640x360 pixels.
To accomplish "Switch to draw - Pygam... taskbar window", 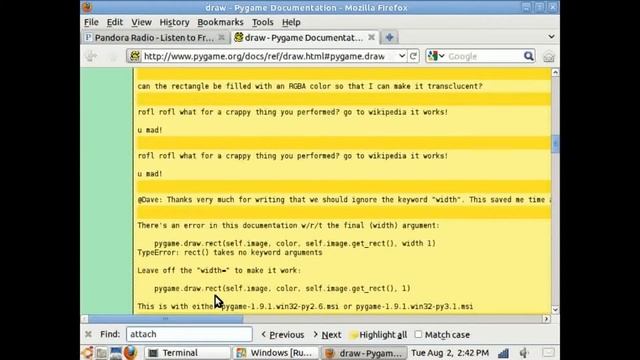I will point(364,353).
